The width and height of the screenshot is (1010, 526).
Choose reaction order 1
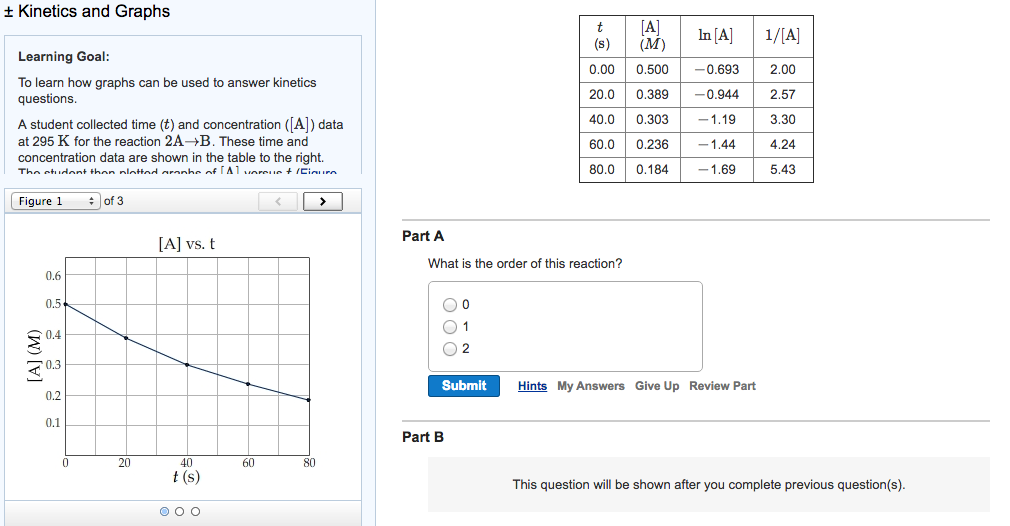coord(450,327)
